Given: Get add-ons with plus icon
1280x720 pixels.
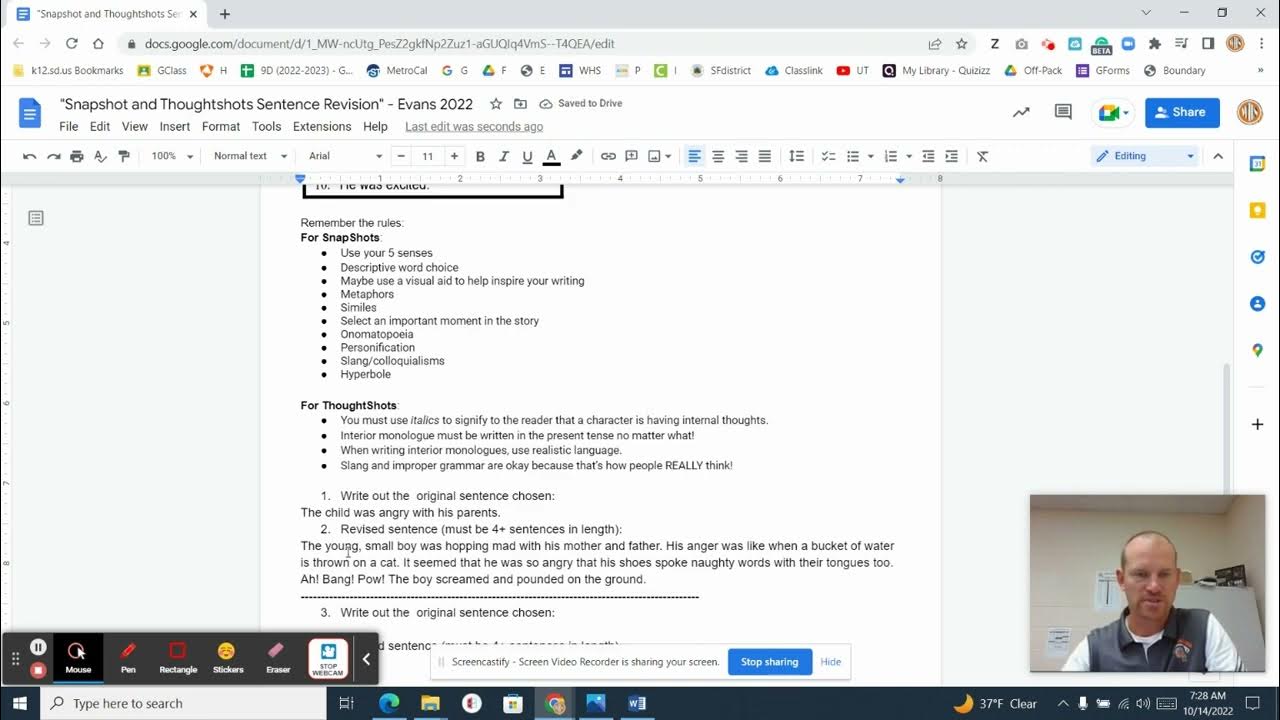Looking at the screenshot, I should pyautogui.click(x=1258, y=424).
